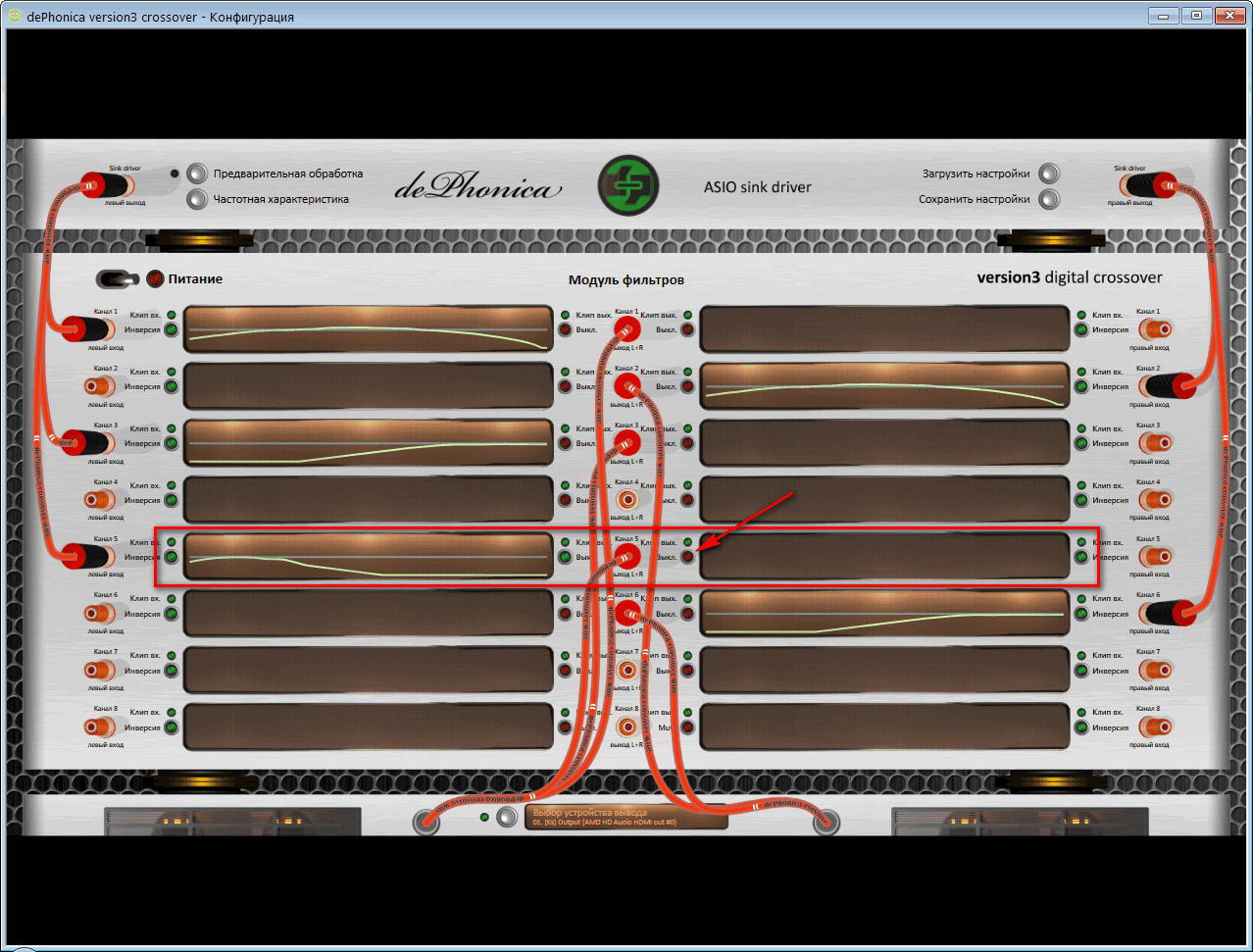Click Канал 5 L+R output jack
This screenshot has height=952, width=1253.
coord(627,557)
